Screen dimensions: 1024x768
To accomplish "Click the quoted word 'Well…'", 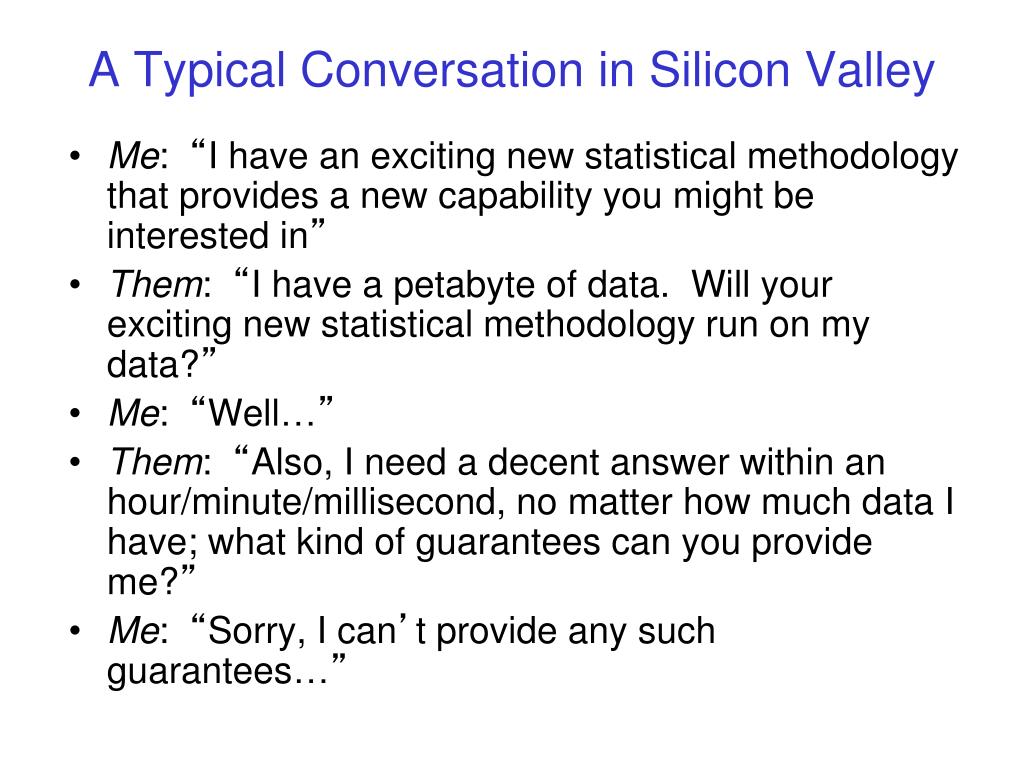I will (263, 413).
